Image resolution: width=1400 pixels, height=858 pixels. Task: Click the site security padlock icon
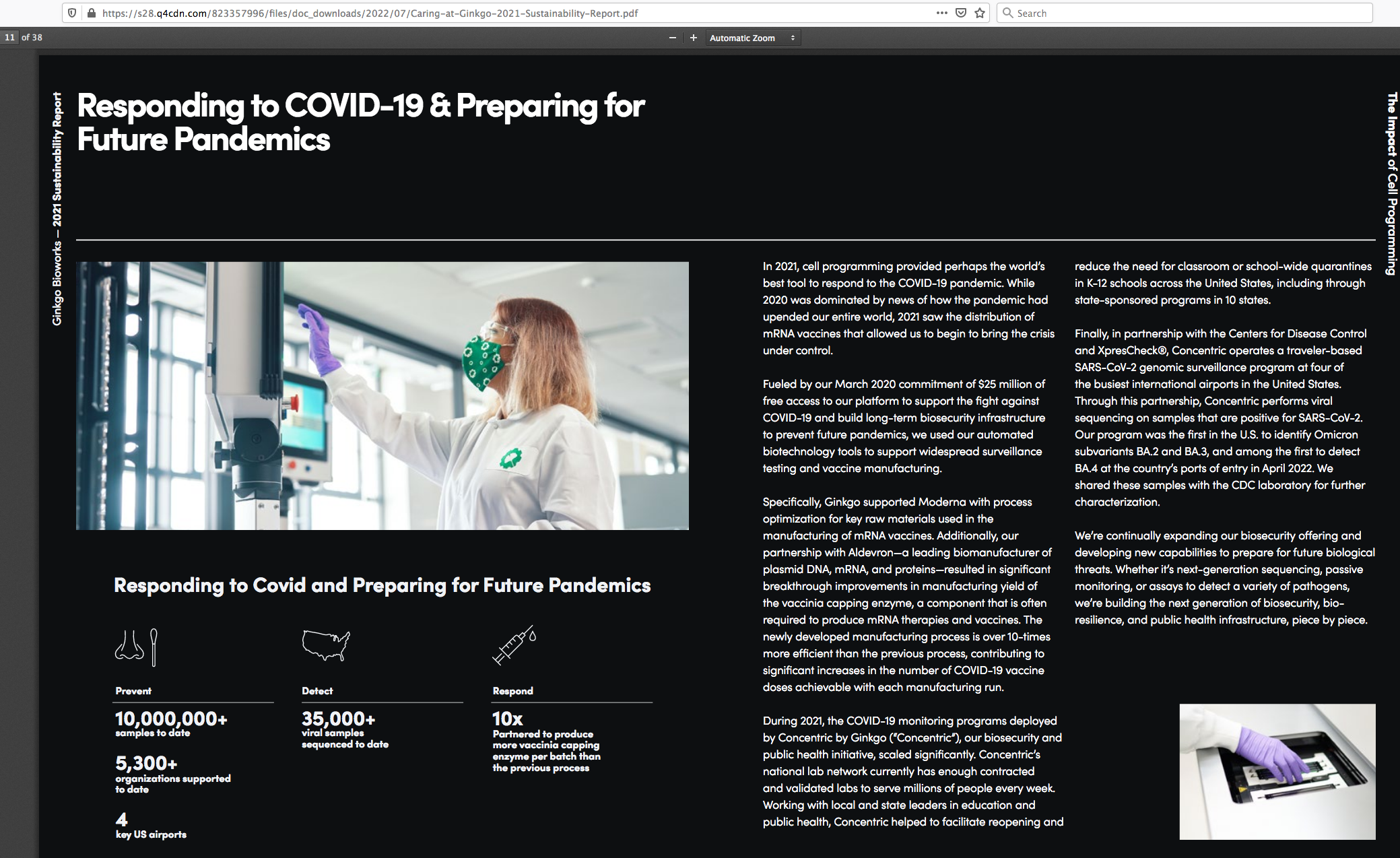(91, 13)
